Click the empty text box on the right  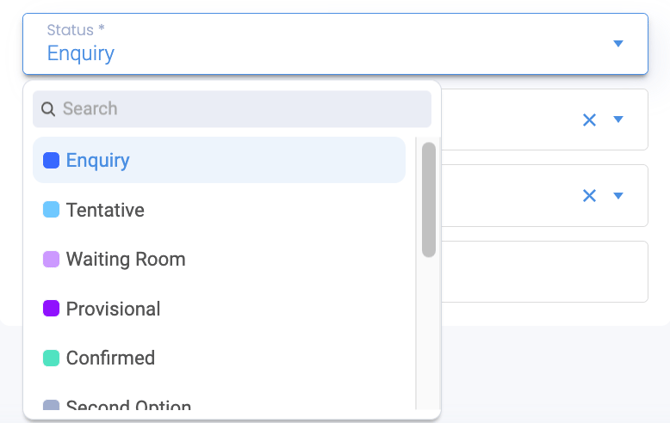[x=545, y=272]
